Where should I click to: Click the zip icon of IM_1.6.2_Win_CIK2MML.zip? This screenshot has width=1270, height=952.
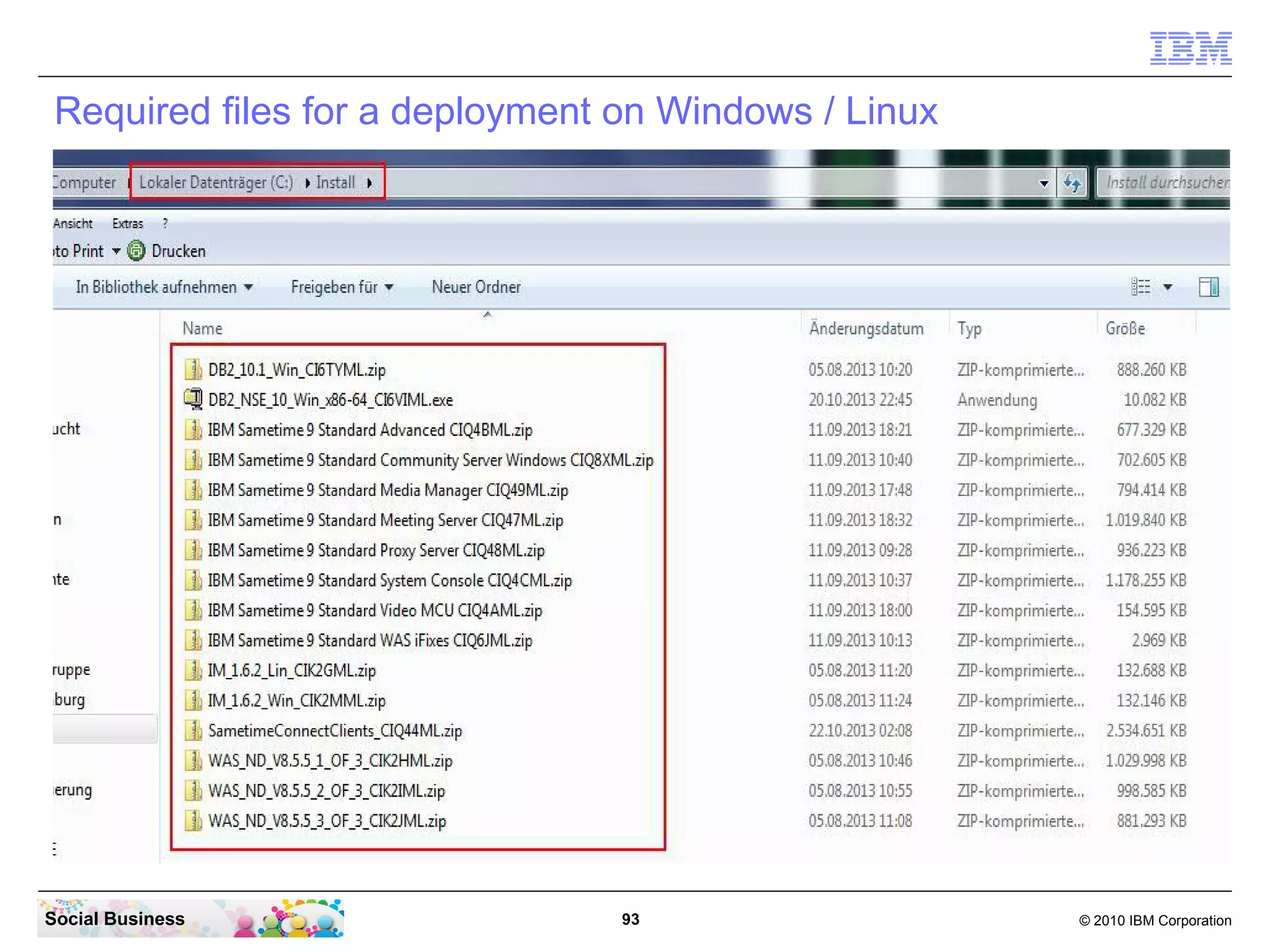pos(193,700)
